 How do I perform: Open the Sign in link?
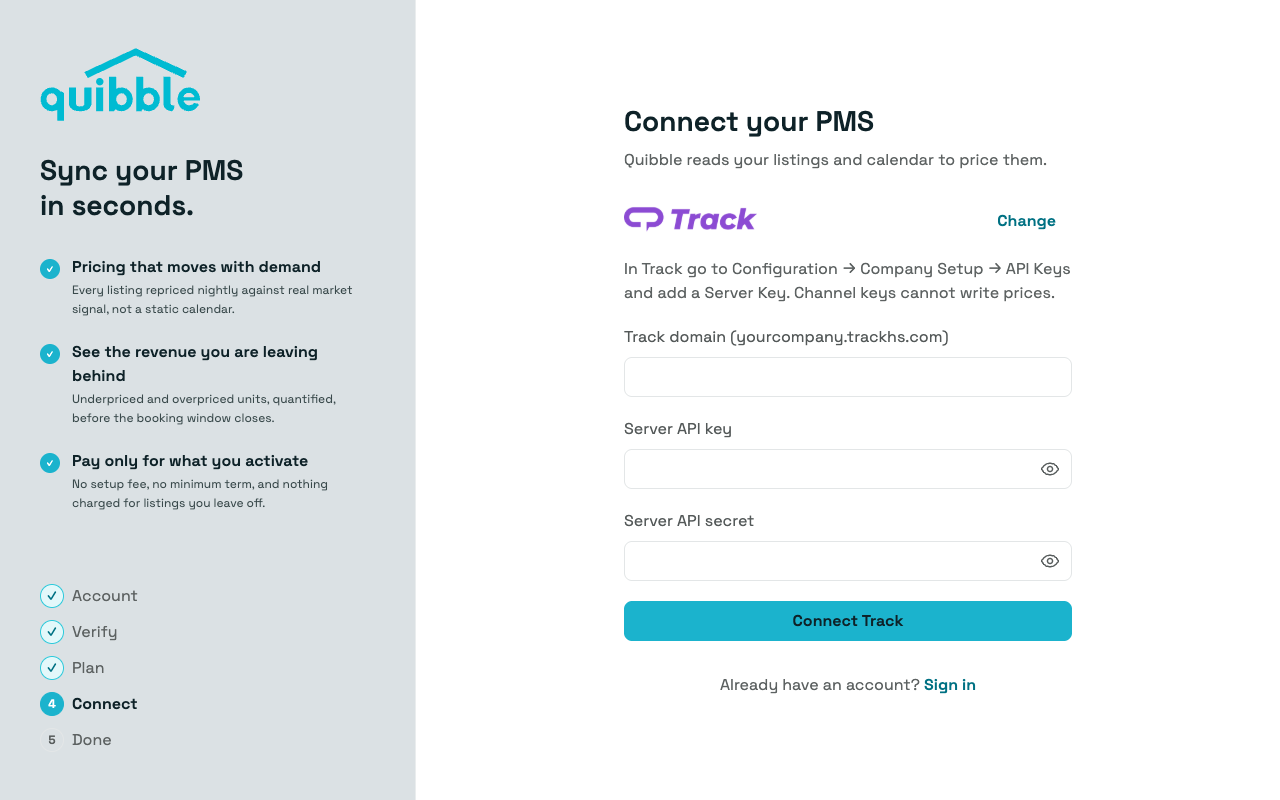tap(950, 685)
